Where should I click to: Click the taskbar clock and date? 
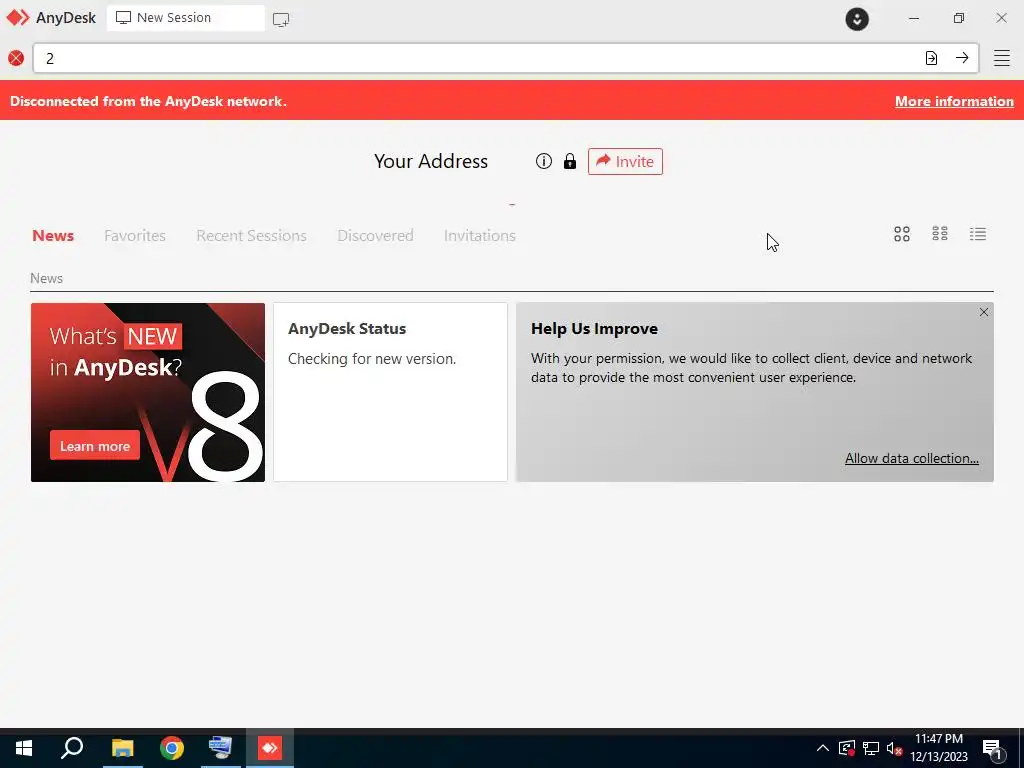click(x=939, y=748)
